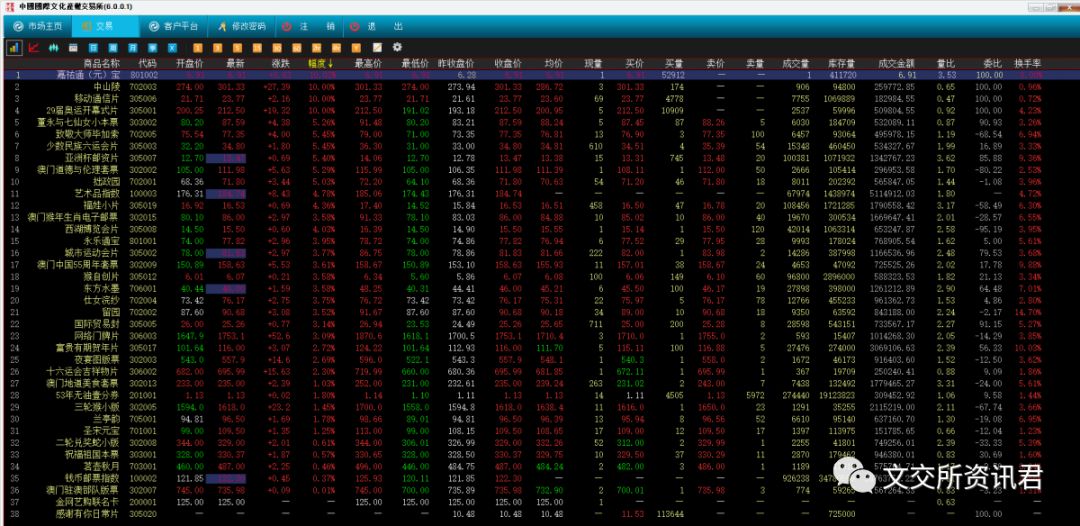This screenshot has height=526, width=1080.
Task: Open the settings gear icon
Action: click(397, 48)
